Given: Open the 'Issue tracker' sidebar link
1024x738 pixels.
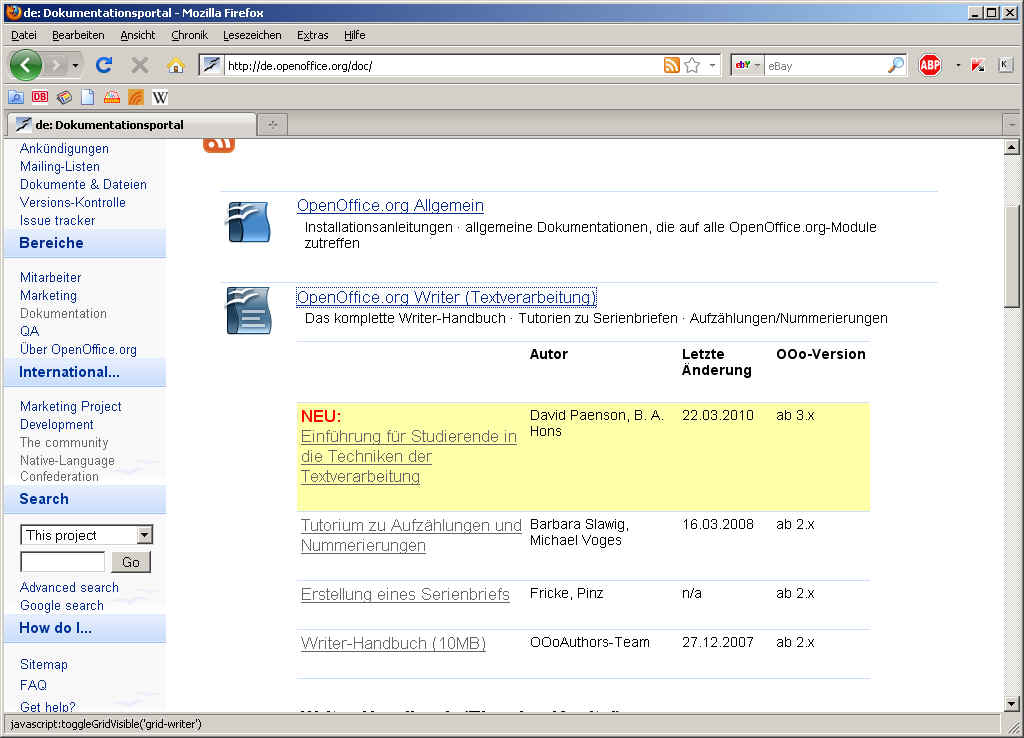Looking at the screenshot, I should coord(57,220).
